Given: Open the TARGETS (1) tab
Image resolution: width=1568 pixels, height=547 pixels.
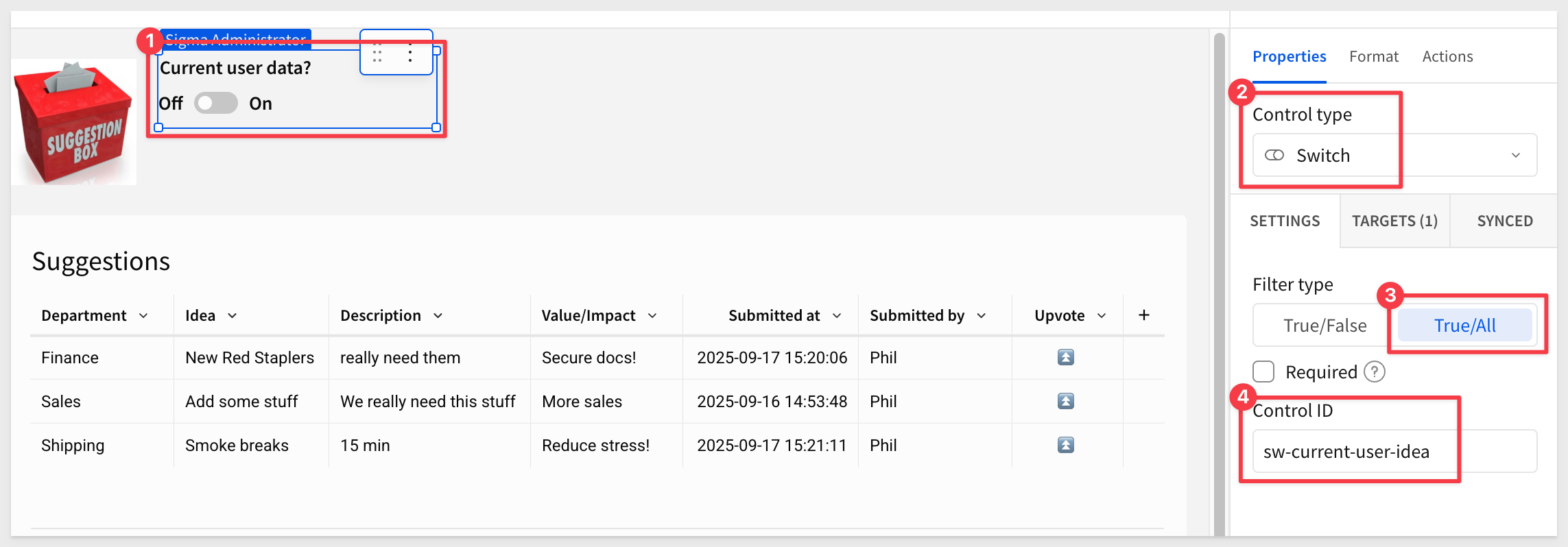Looking at the screenshot, I should click(x=1394, y=221).
